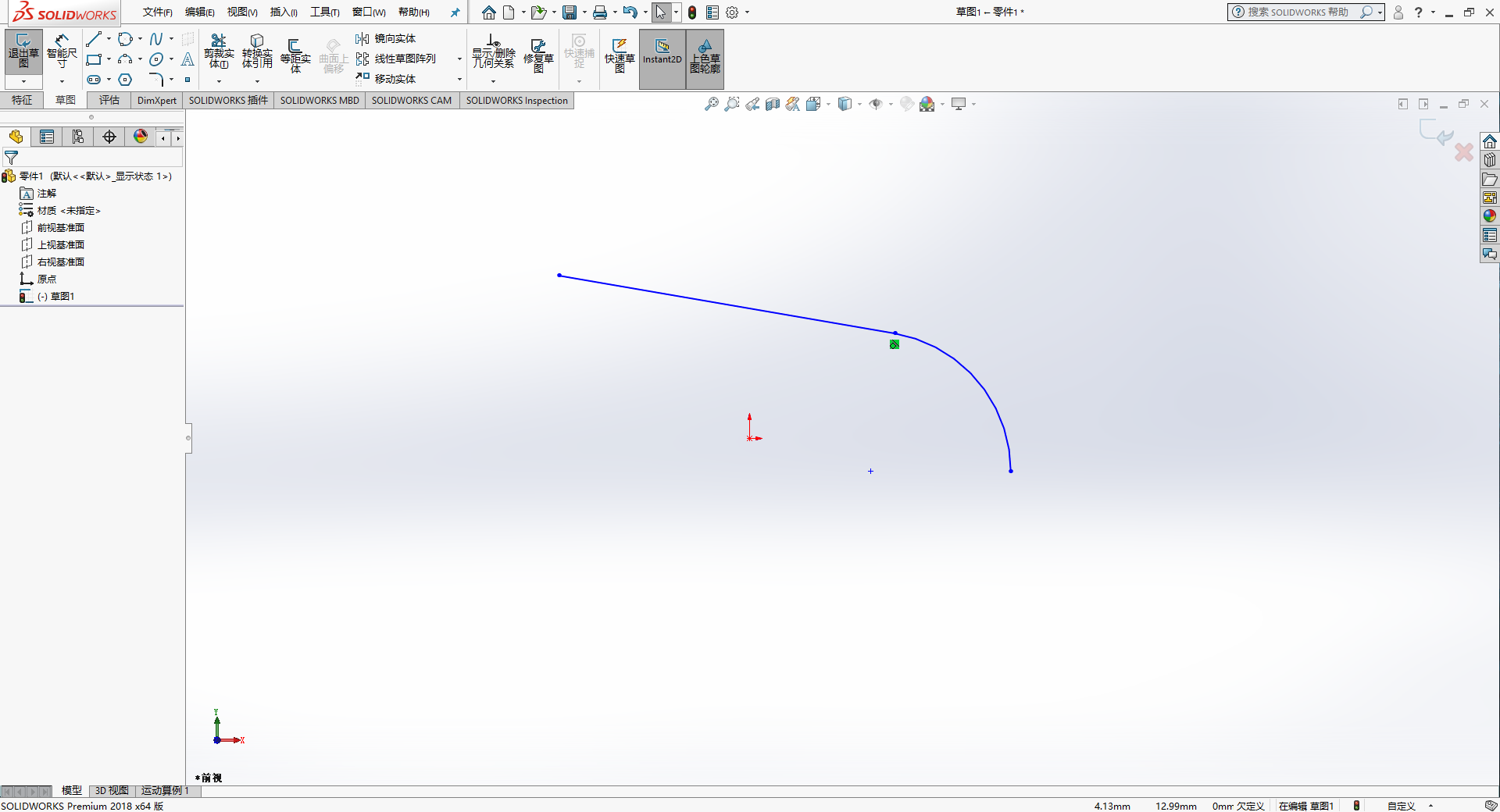The width and height of the screenshot is (1500, 812).
Task: Open the Line tool dropdown arrow
Action: click(x=109, y=39)
